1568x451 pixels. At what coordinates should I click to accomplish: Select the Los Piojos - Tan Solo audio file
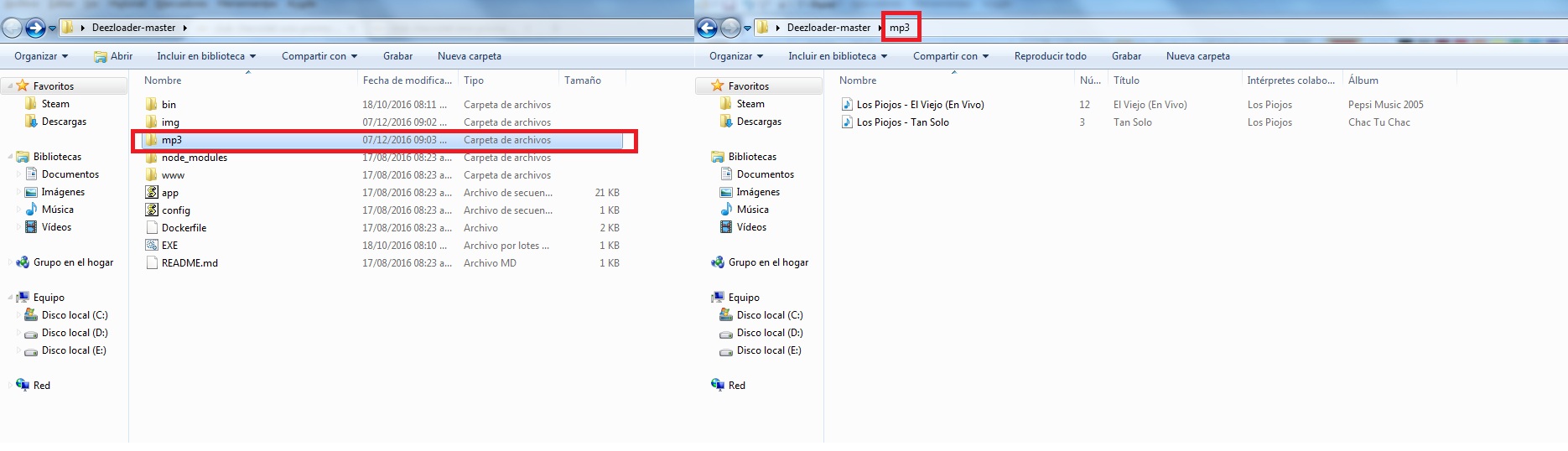coord(902,122)
